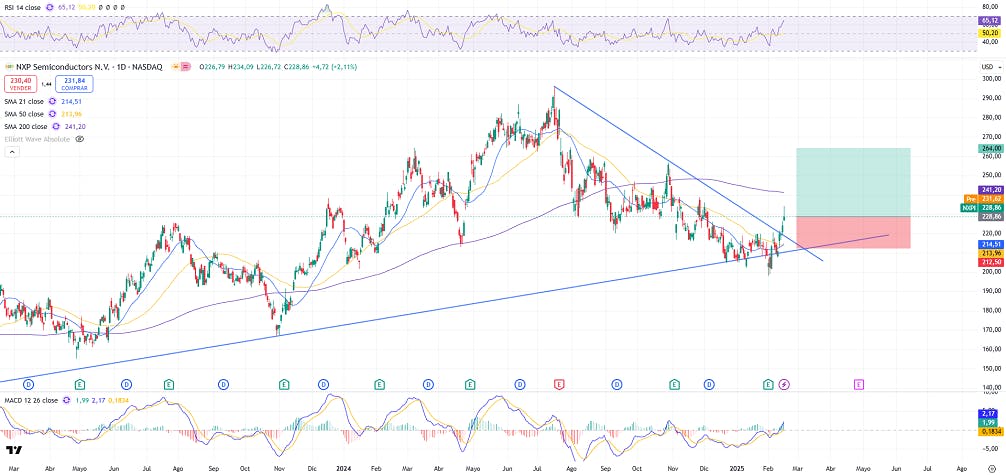The width and height of the screenshot is (1006, 475).
Task: Click the green NXPI 228,86 price label
Action: tap(981, 208)
